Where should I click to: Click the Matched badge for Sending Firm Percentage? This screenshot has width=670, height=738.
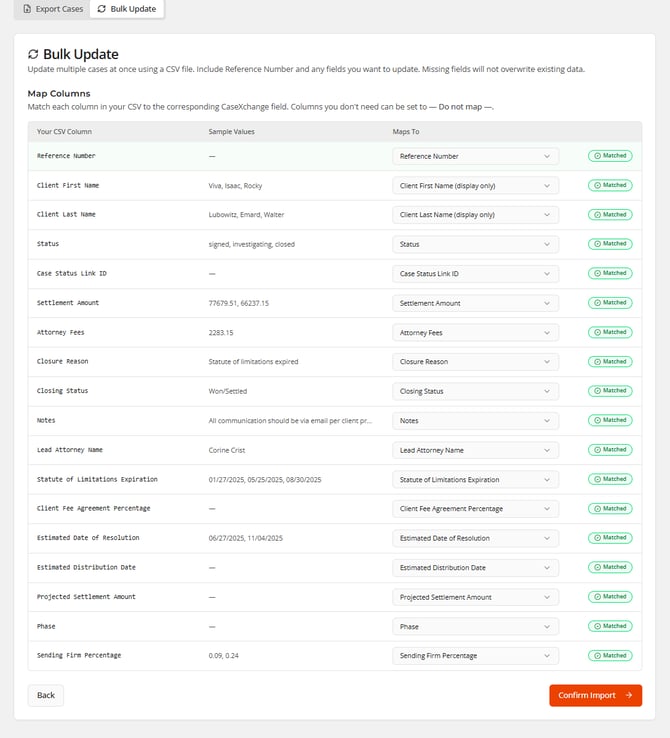click(609, 656)
